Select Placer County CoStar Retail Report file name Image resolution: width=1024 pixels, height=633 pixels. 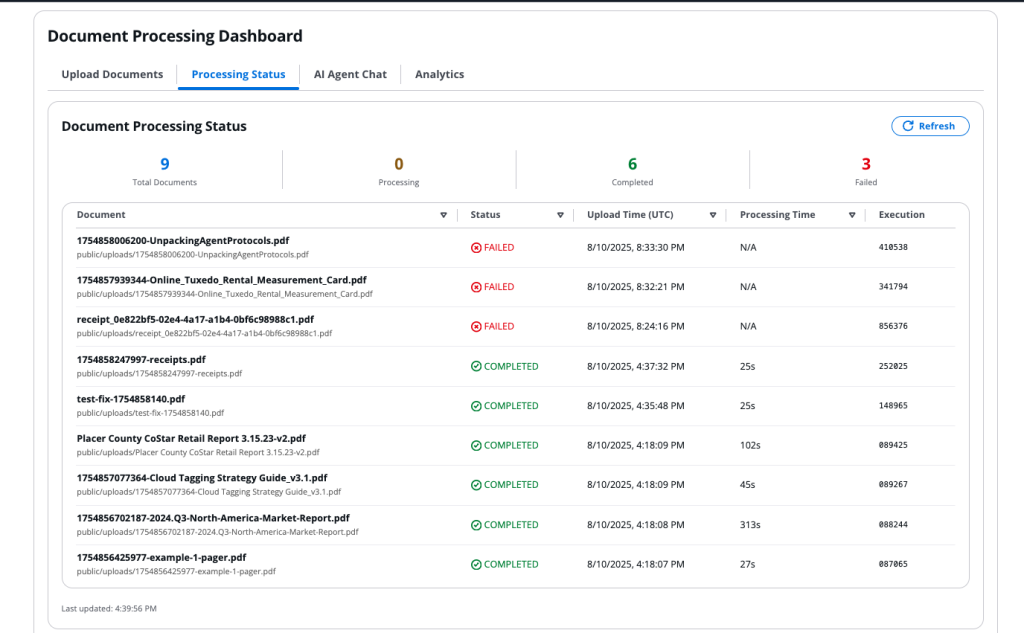click(x=191, y=438)
